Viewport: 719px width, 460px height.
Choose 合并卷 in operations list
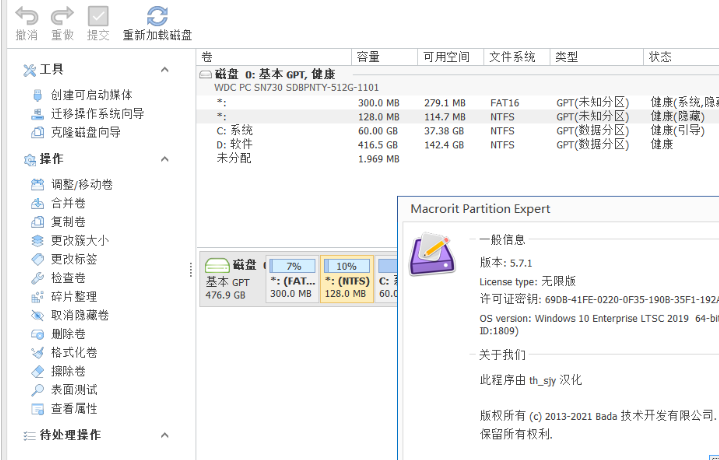68,203
